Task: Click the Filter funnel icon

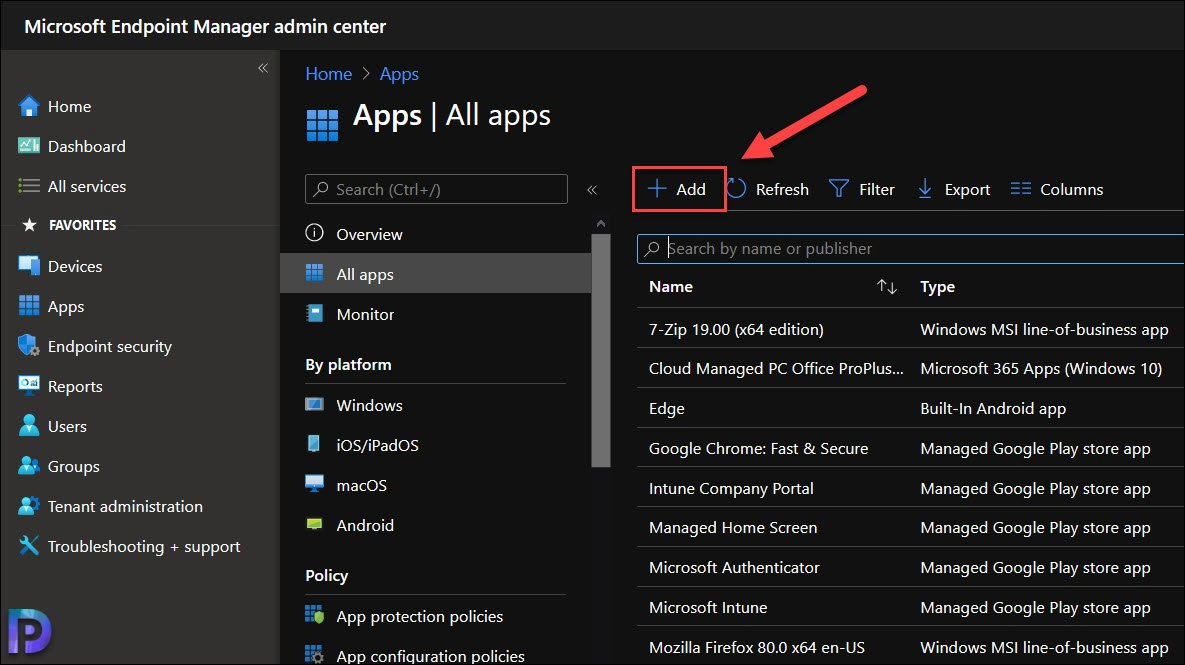Action: pos(839,188)
